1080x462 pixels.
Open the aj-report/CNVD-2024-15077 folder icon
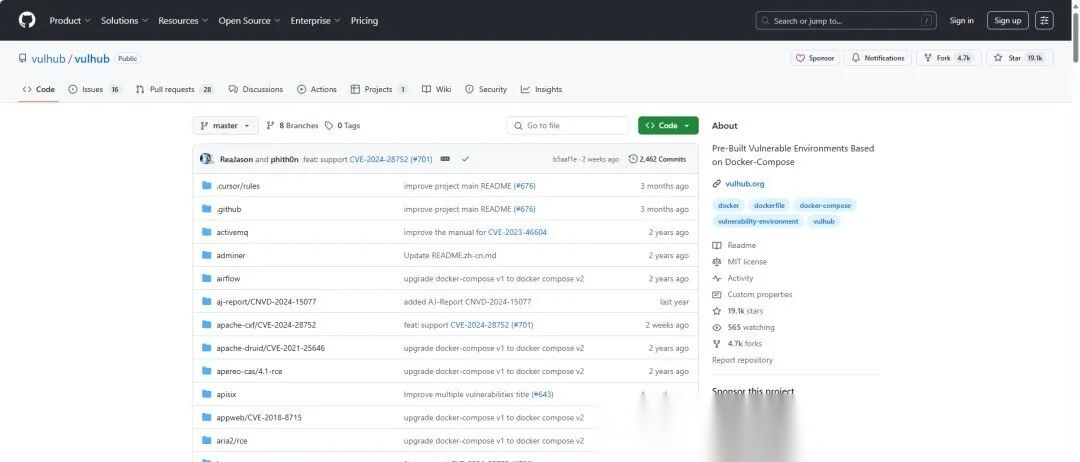point(207,302)
